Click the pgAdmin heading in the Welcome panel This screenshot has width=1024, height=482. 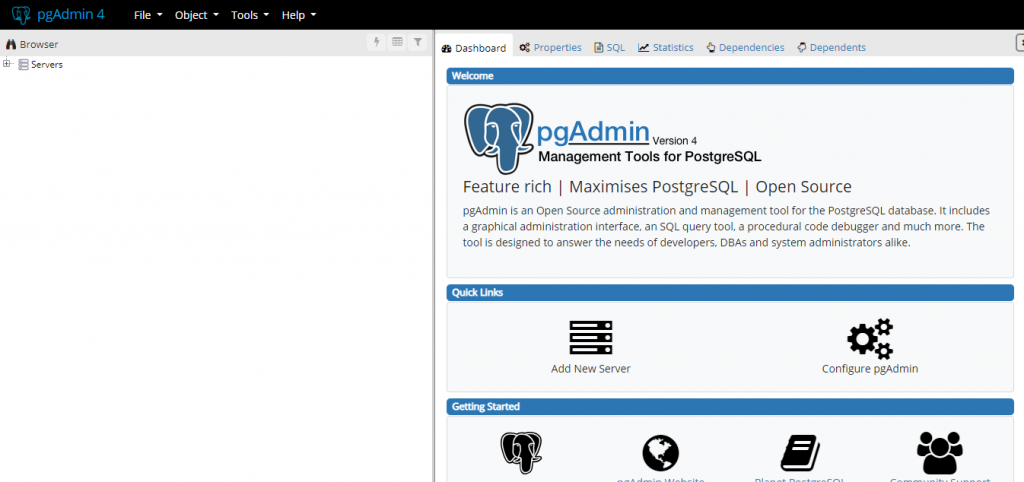pyautogui.click(x=593, y=132)
